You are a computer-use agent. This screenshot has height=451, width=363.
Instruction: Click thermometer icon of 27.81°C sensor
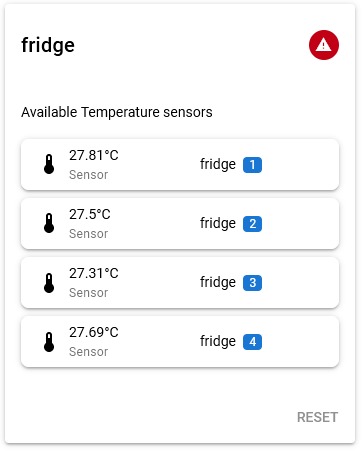coord(49,164)
